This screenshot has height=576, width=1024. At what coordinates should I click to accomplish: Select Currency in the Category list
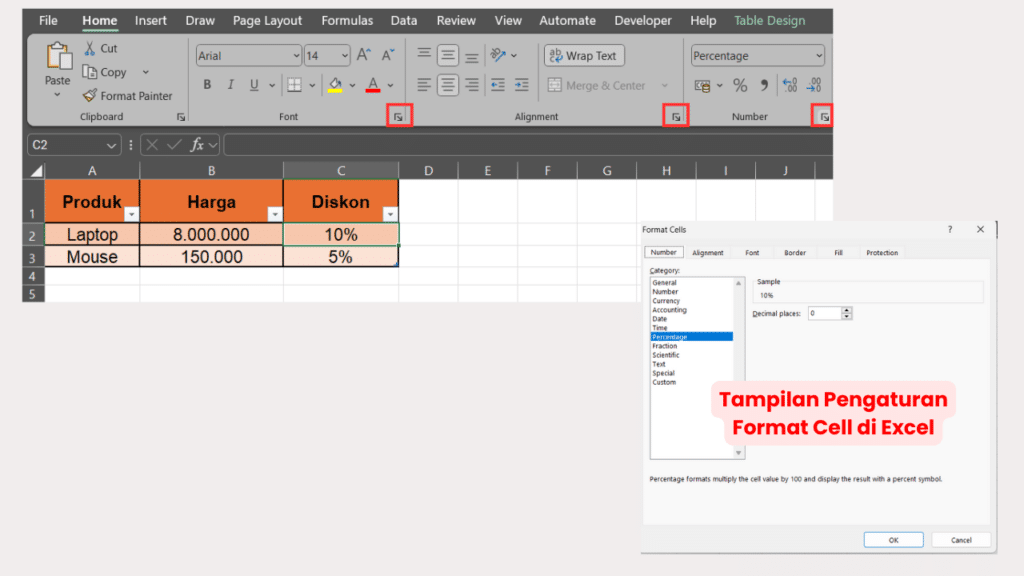[x=666, y=300]
